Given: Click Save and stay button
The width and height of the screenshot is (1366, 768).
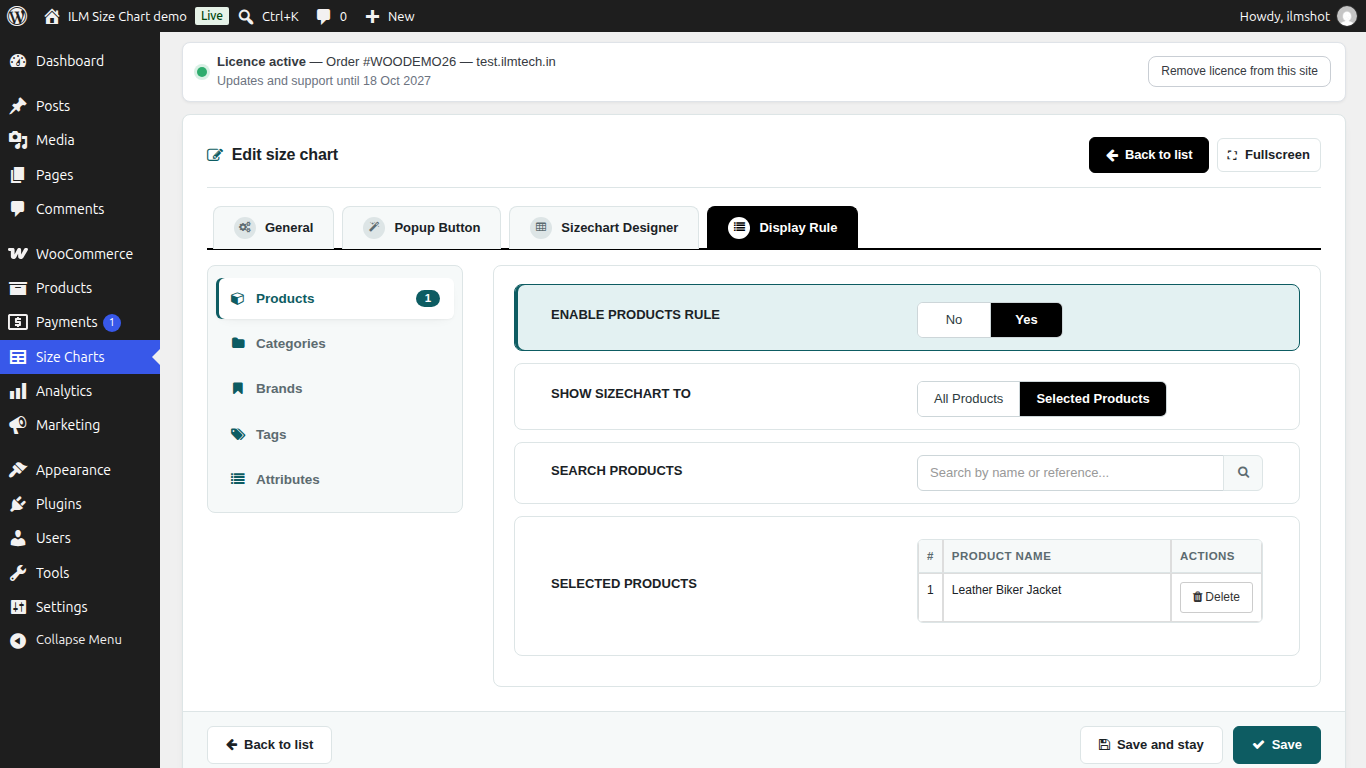Looking at the screenshot, I should [1151, 745].
